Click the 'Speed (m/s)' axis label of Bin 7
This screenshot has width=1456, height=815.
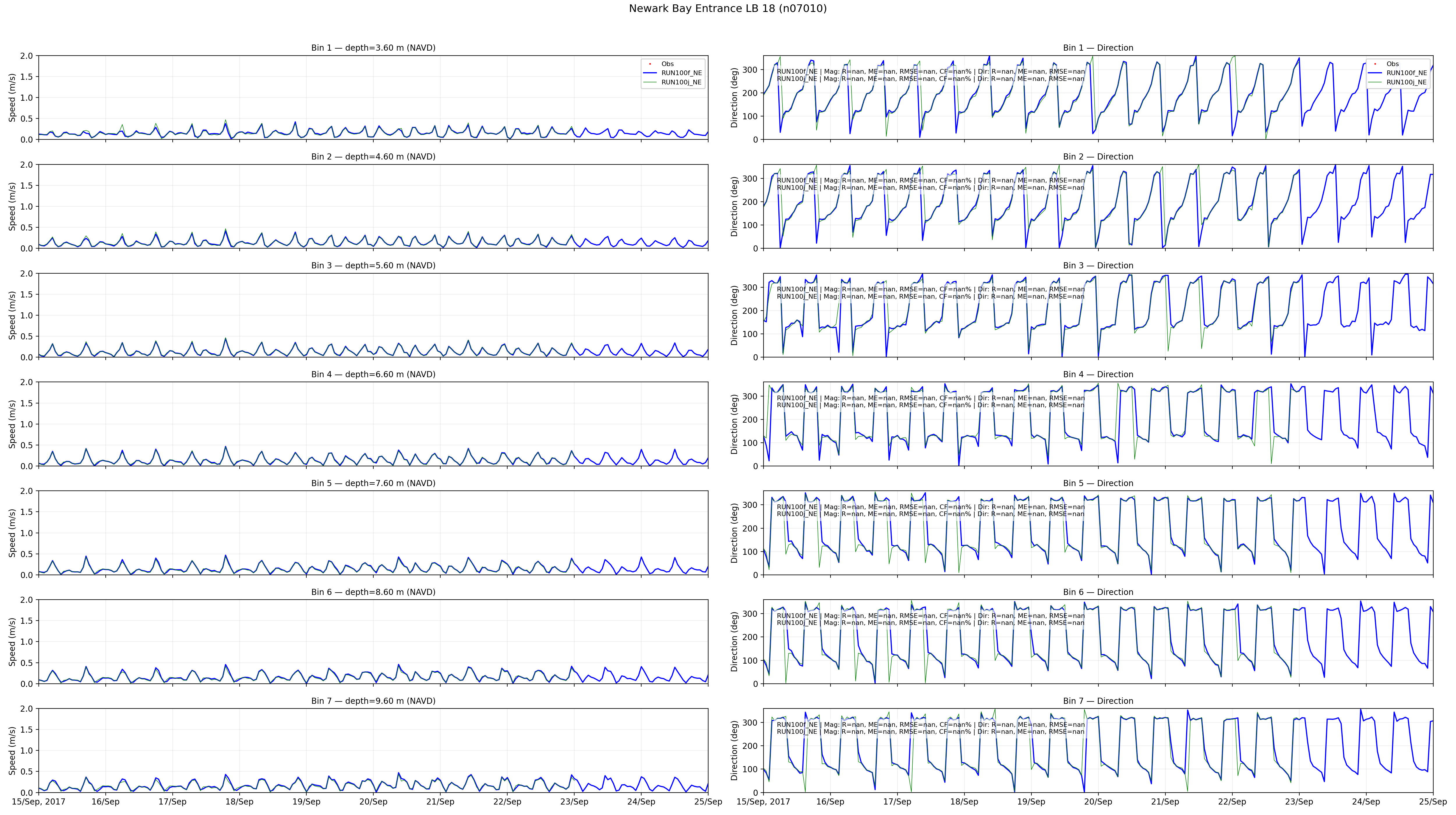12,751
